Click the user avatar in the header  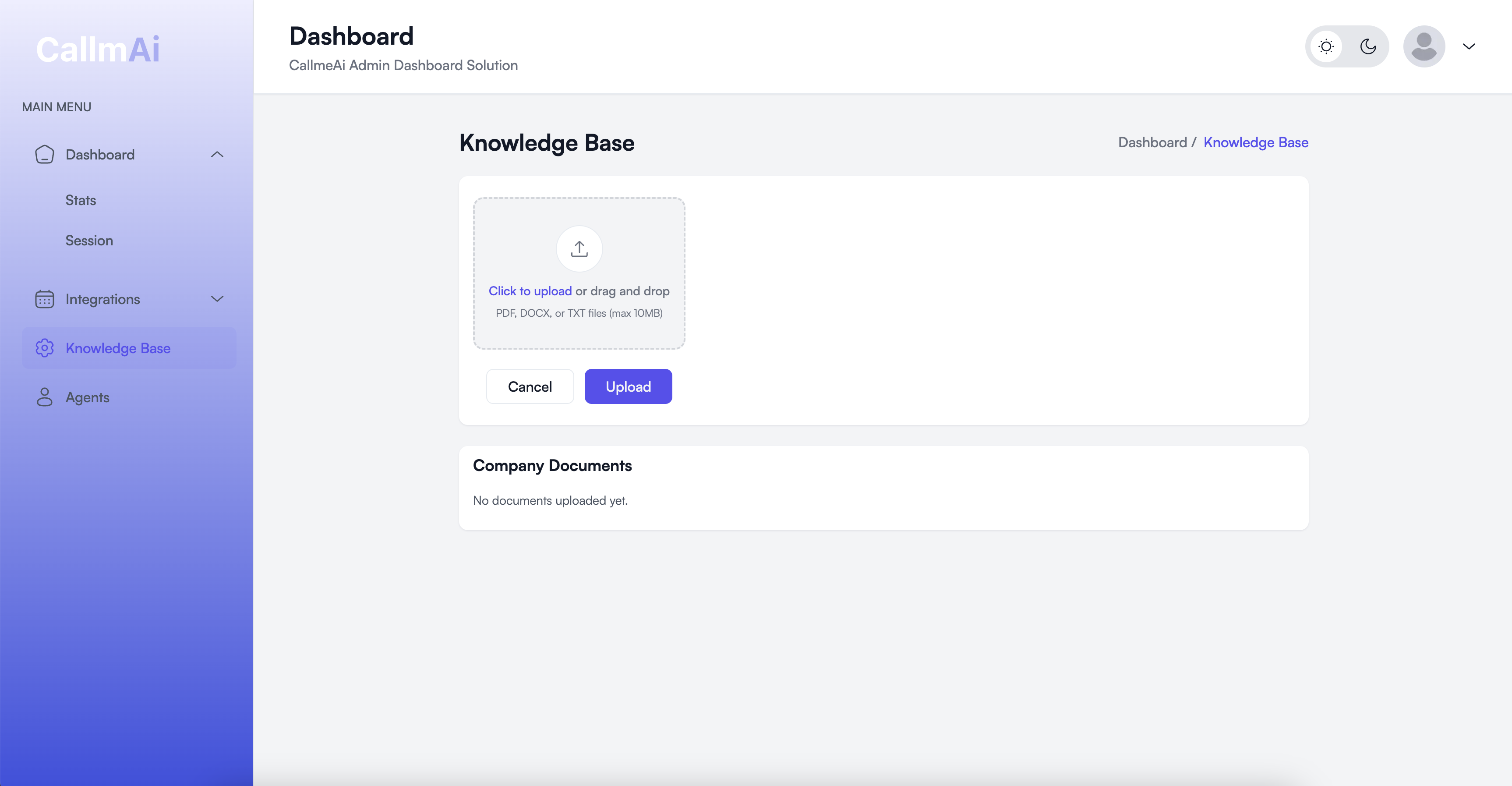(x=1424, y=46)
